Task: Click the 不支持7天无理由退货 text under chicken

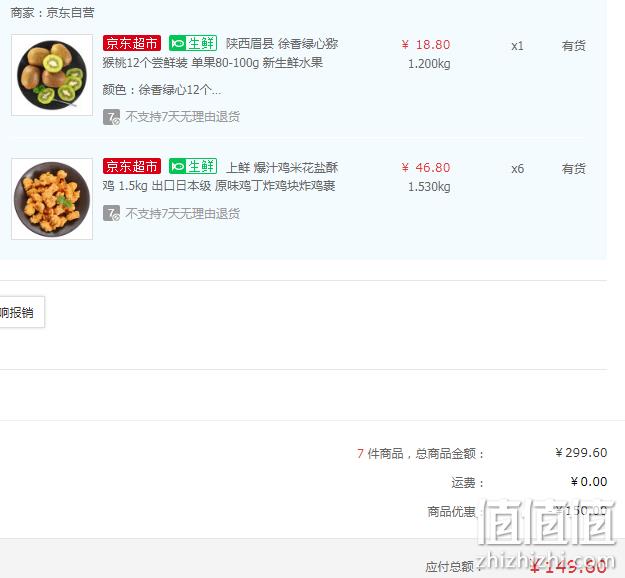Action: click(183, 214)
